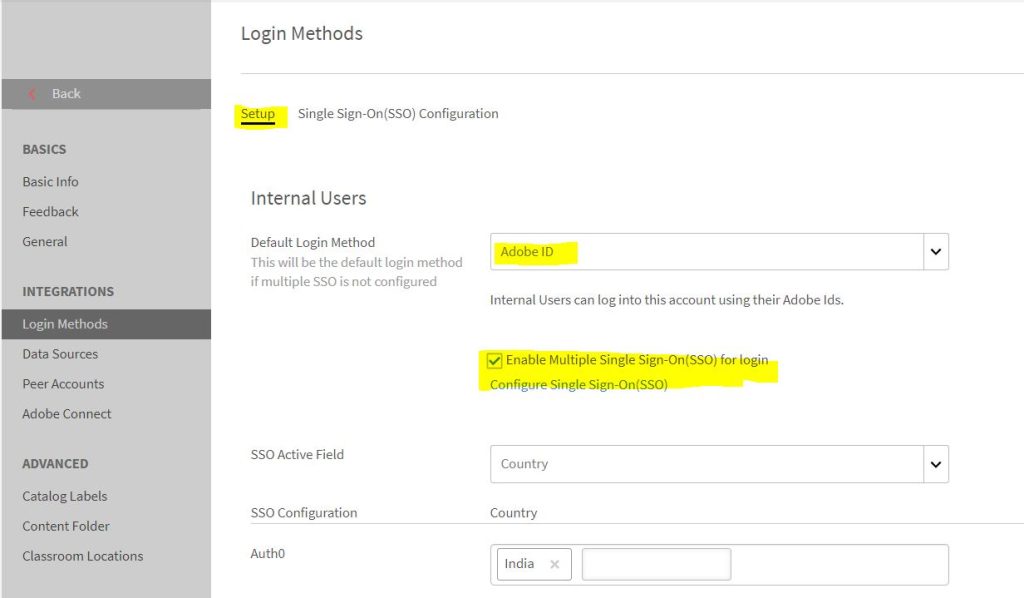This screenshot has height=598, width=1024.
Task: Open Data Sources settings
Action: pos(58,354)
